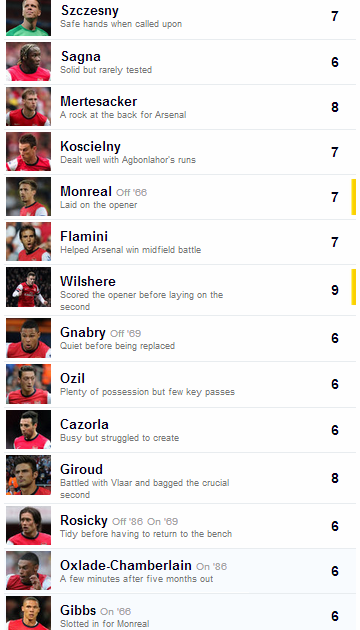360x630 pixels.
Task: Click Sagna's player photo
Action: [28, 61]
